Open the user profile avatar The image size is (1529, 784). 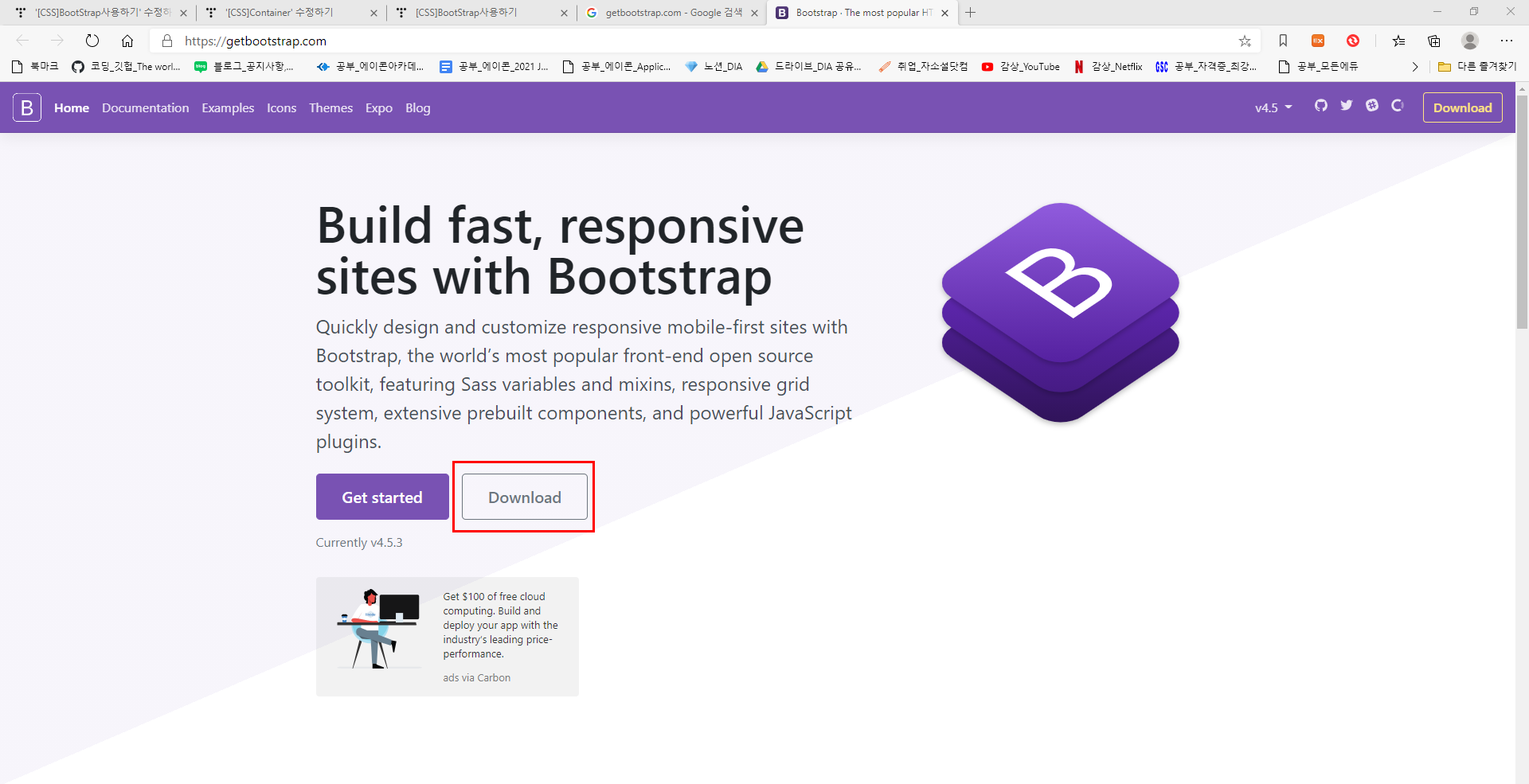pyautogui.click(x=1470, y=41)
